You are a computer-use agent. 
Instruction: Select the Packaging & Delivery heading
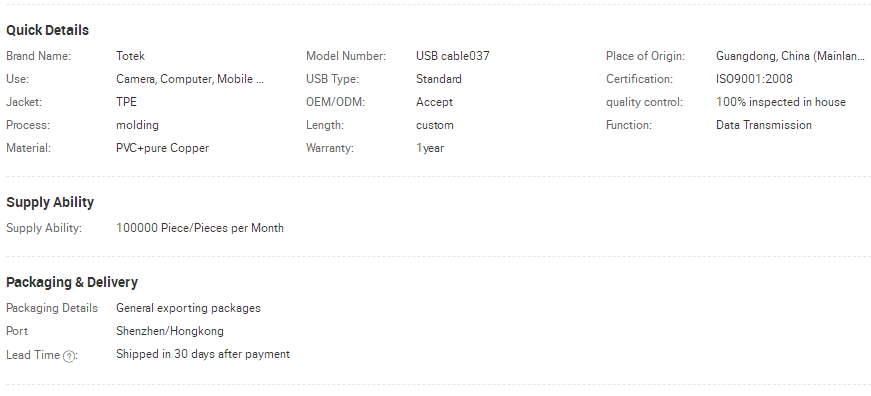pos(72,282)
